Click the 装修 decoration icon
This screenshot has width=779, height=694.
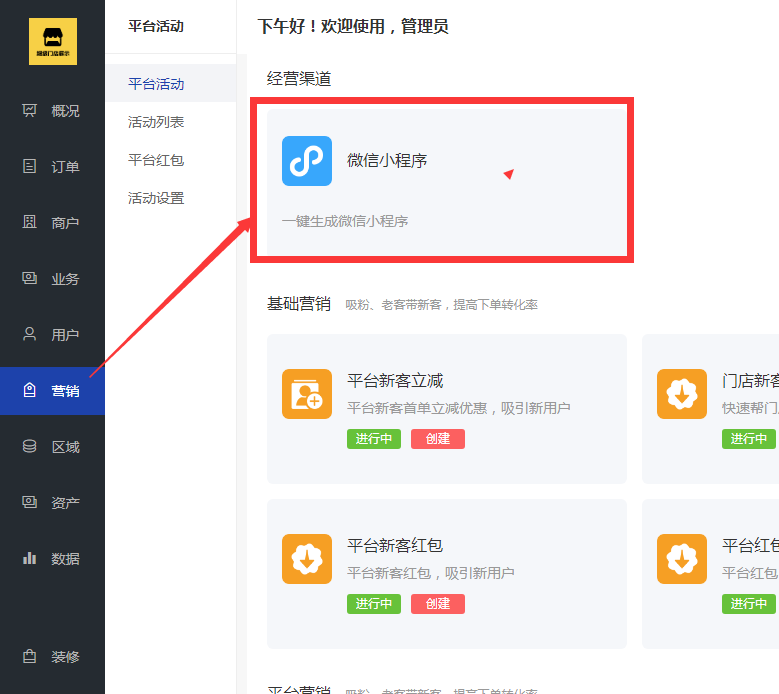tap(29, 656)
